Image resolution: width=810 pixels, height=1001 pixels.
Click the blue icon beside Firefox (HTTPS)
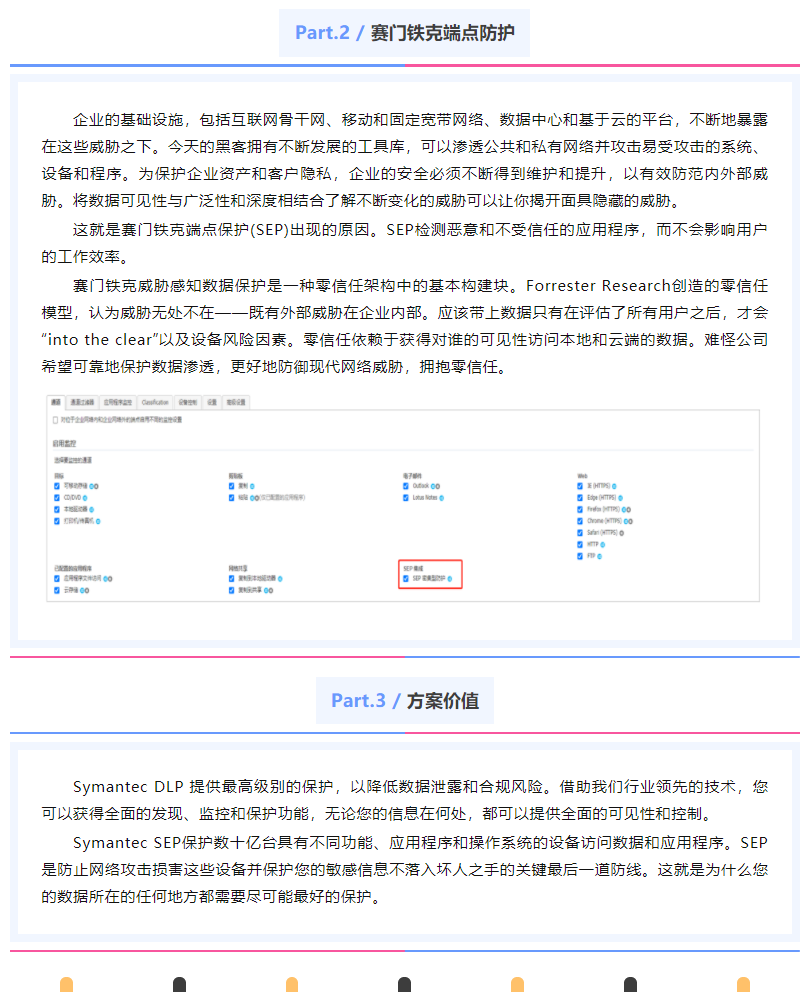pos(624,509)
